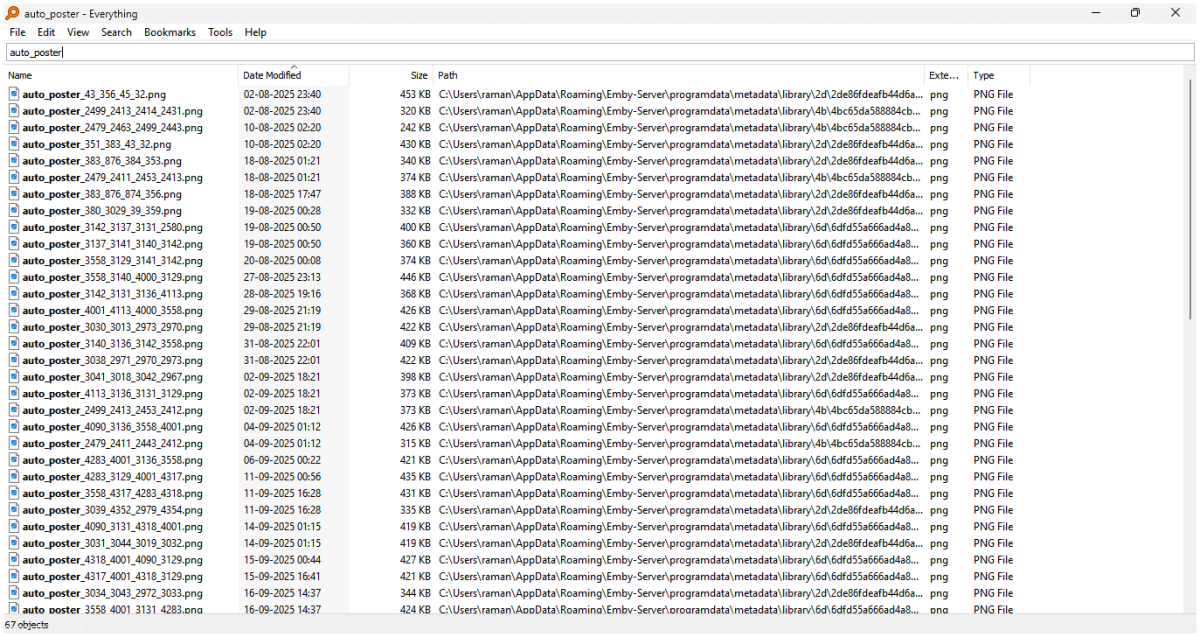Click the 320 KB size value
Viewport: 1200px width, 637px height.
(415, 111)
